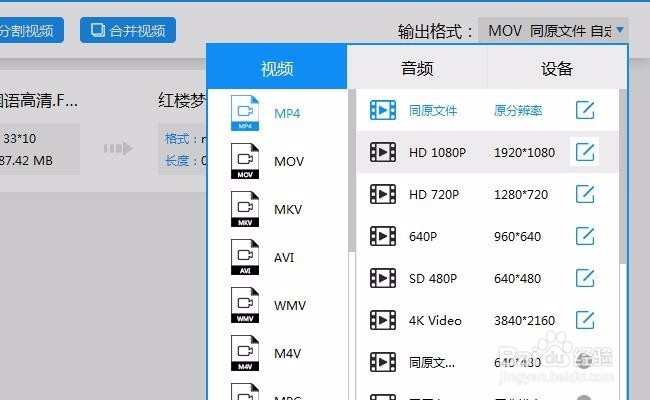Click the 3840*2160 resolution value

click(x=524, y=320)
